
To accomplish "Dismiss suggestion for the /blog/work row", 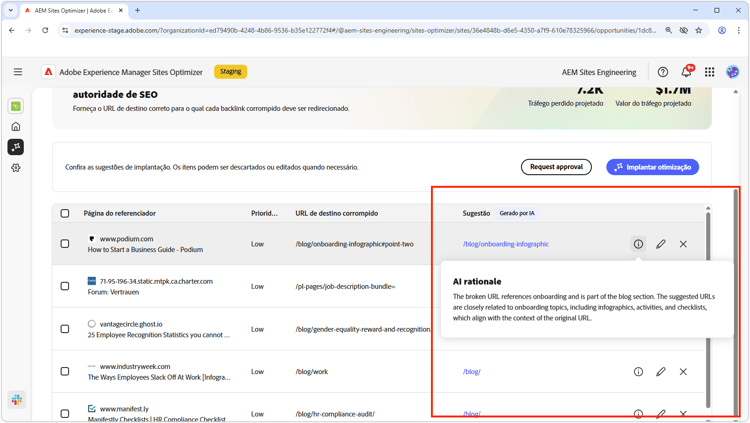I will click(683, 372).
